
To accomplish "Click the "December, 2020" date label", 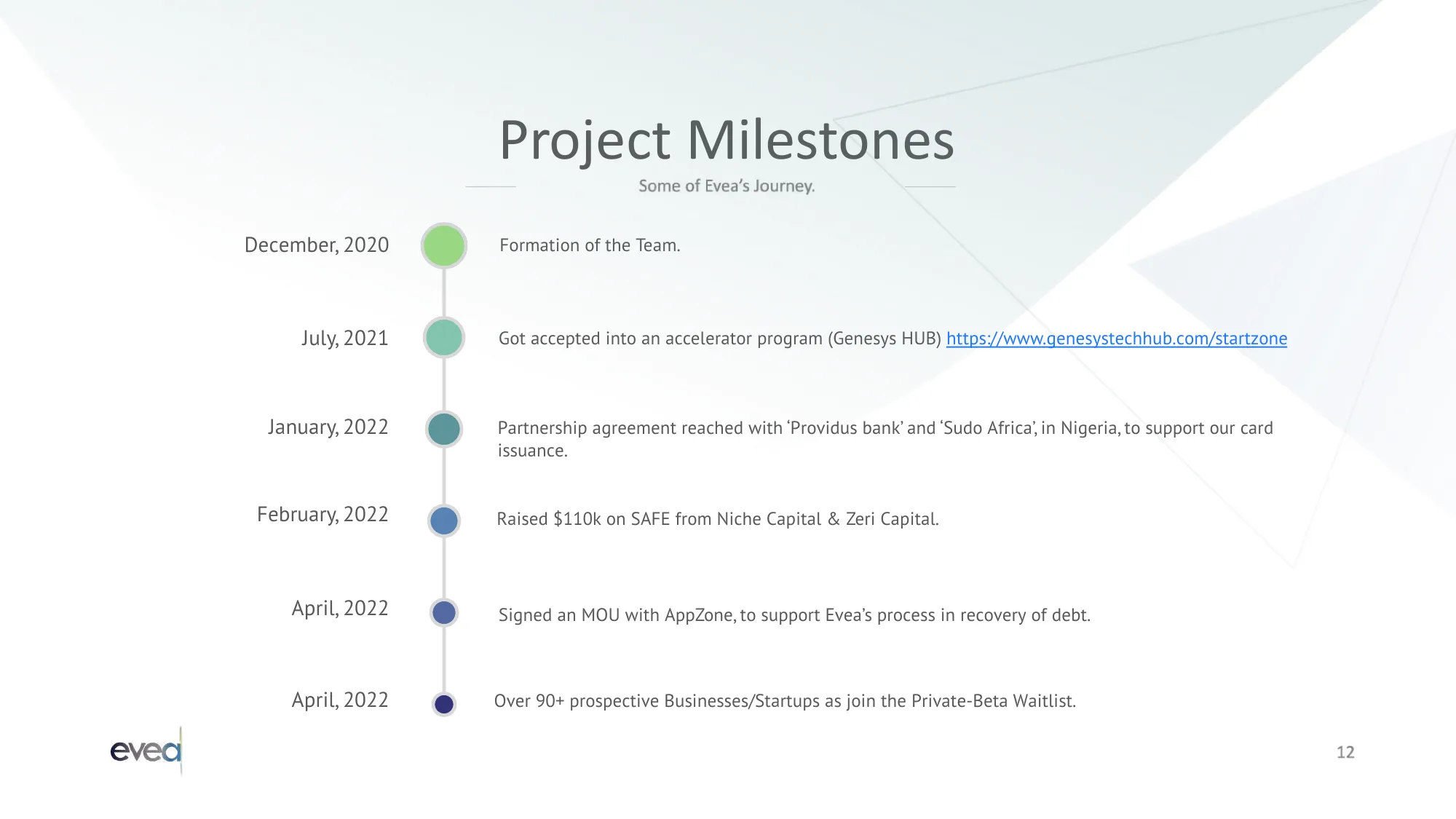I will coord(317,245).
